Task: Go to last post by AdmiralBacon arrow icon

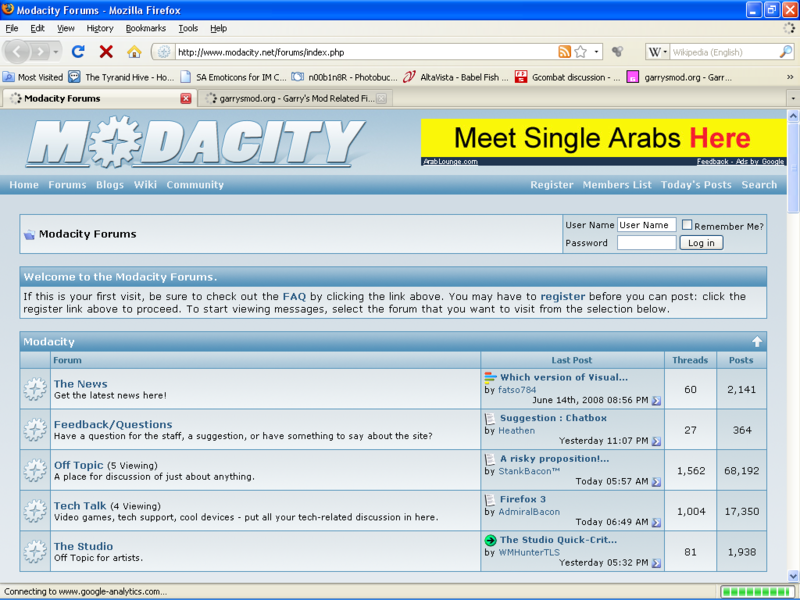Action: coord(656,522)
